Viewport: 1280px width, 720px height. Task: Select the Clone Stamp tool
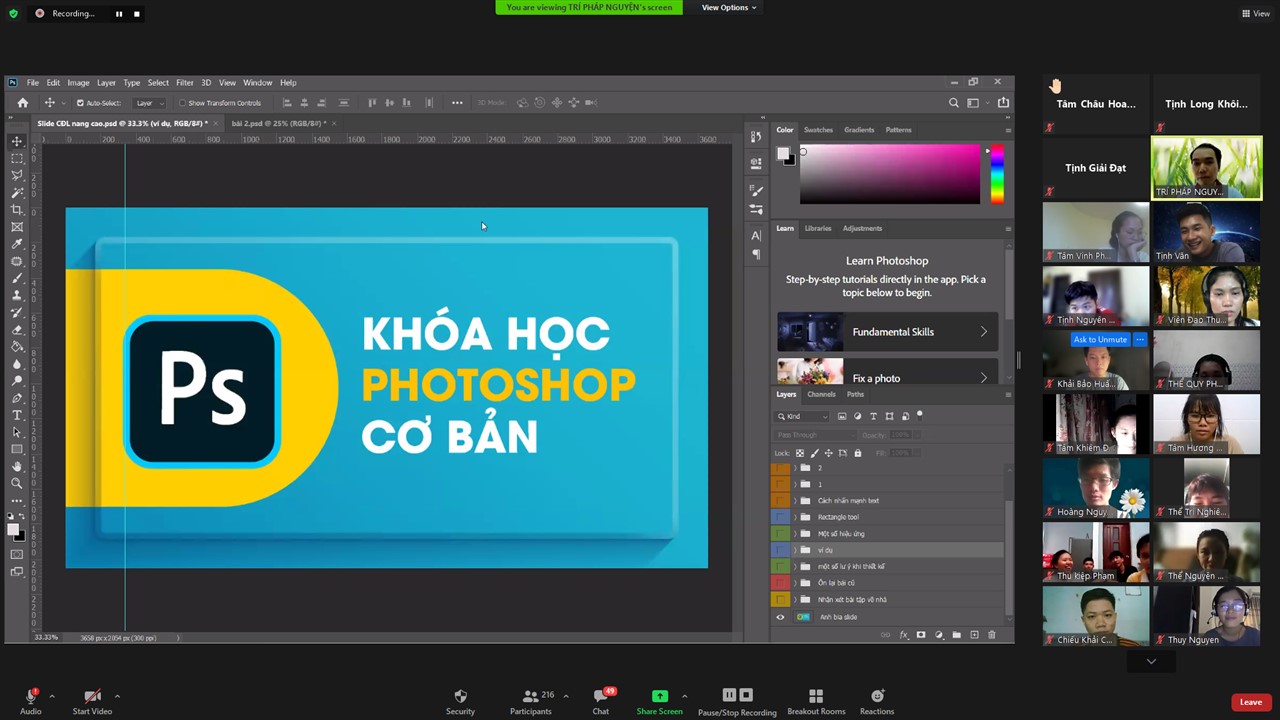pyautogui.click(x=17, y=295)
